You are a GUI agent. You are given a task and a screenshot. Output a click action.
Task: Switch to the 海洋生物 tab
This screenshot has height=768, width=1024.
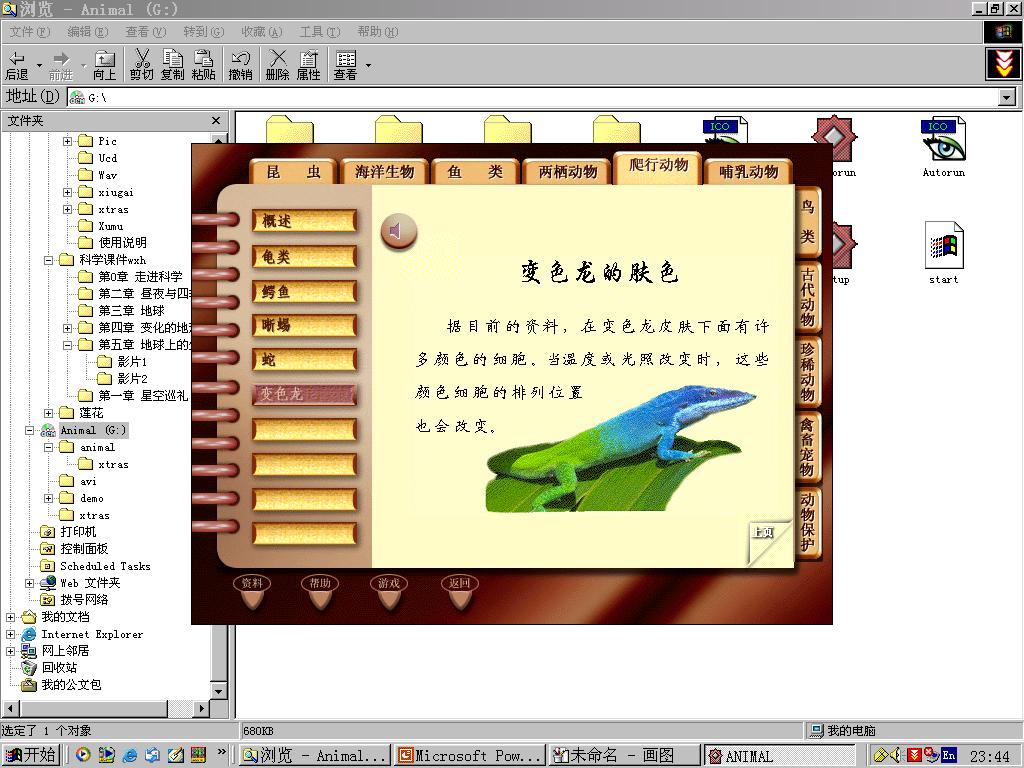tap(385, 172)
